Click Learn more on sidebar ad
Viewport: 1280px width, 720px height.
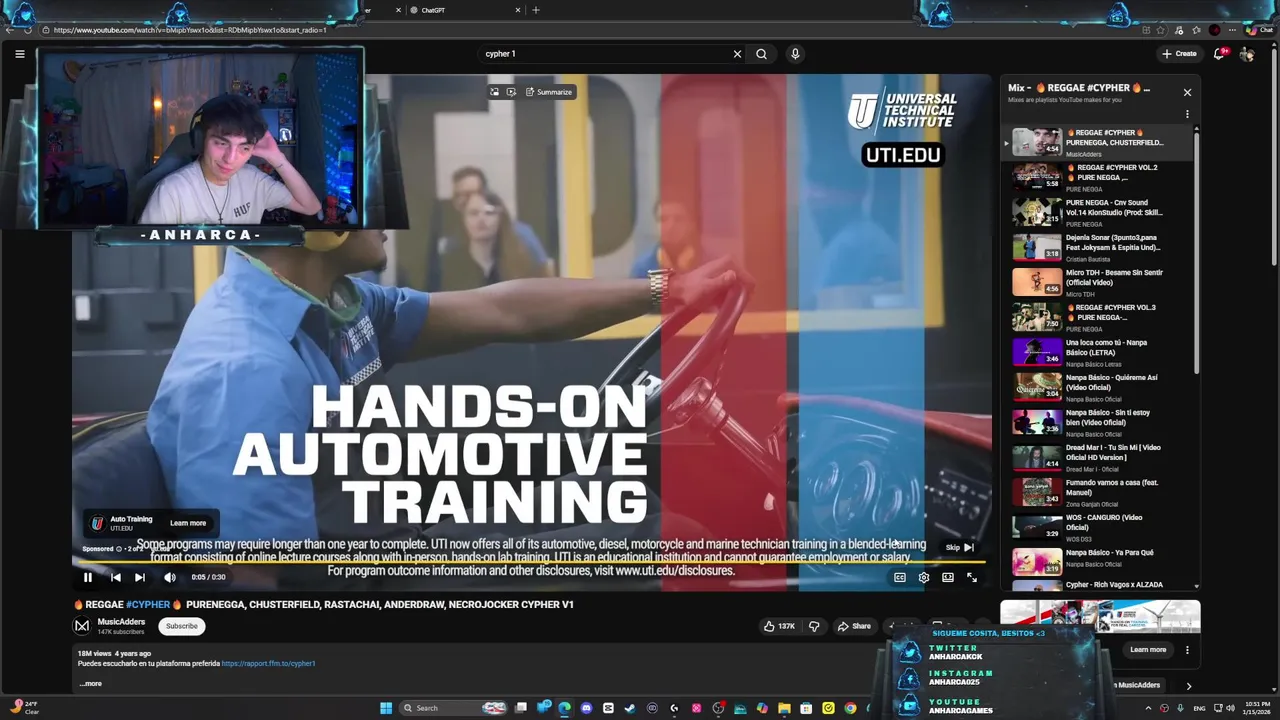(1148, 650)
